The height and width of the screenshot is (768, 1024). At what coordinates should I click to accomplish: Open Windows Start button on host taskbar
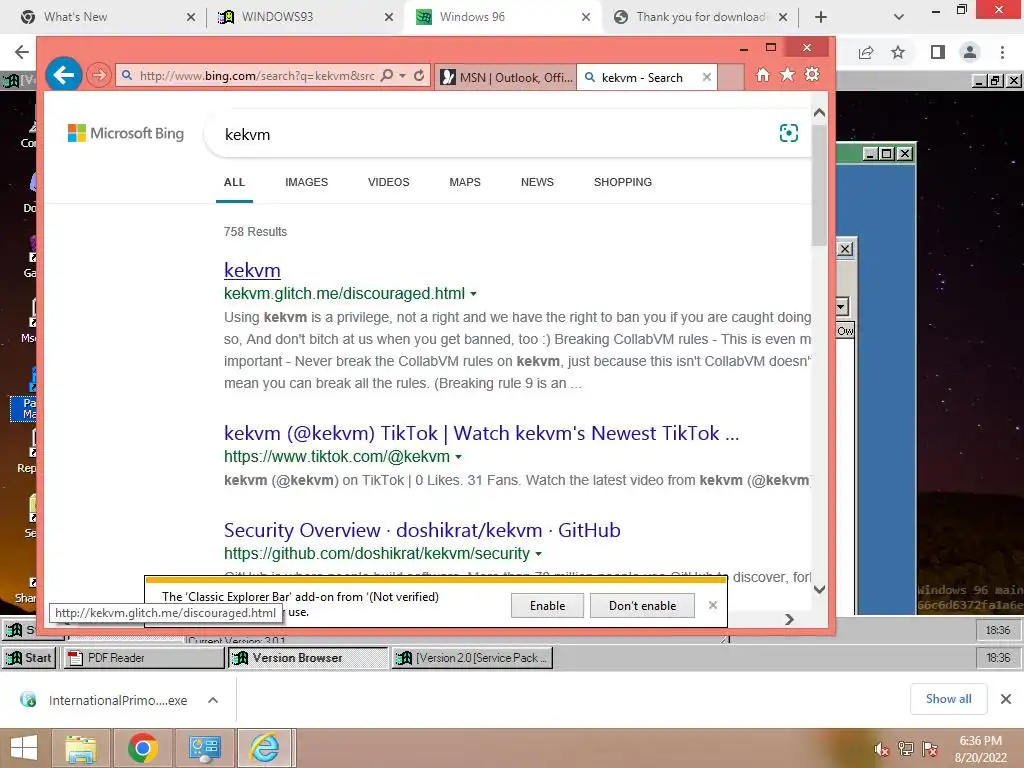(23, 748)
